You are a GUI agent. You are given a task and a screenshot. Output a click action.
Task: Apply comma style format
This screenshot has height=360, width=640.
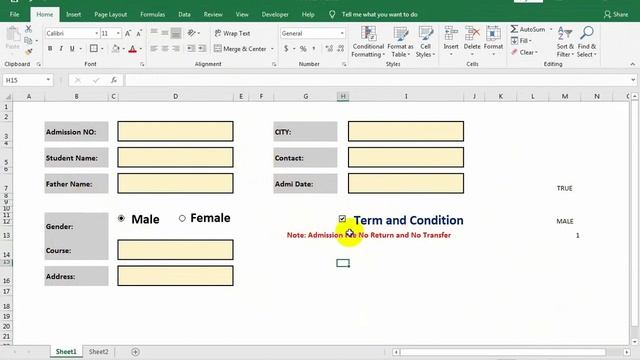(x=314, y=49)
